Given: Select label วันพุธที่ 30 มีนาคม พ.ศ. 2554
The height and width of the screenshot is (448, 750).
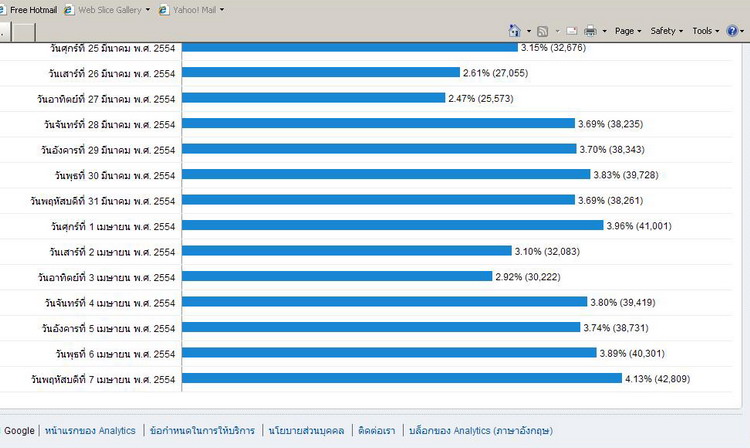Looking at the screenshot, I should click(x=115, y=175).
